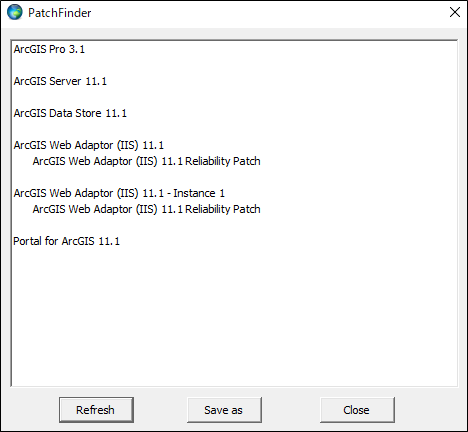This screenshot has width=468, height=432.
Task: Click gray dialog area between Refresh and Save as
Action: coord(160,410)
